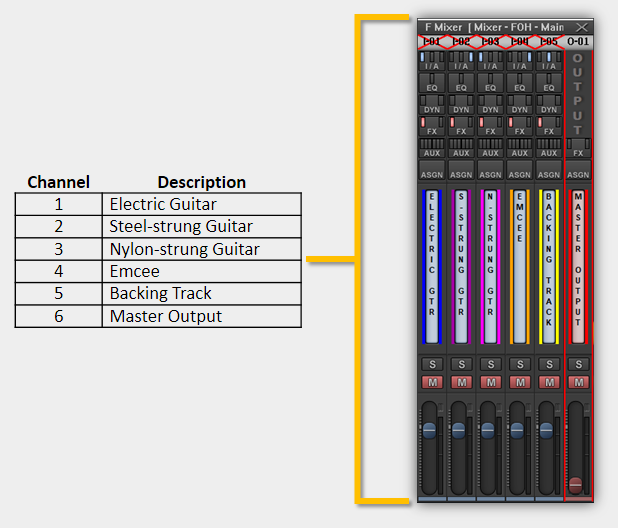The image size is (618, 528).
Task: Open ASGN routing for Electric Guitar channel
Action: 432,174
